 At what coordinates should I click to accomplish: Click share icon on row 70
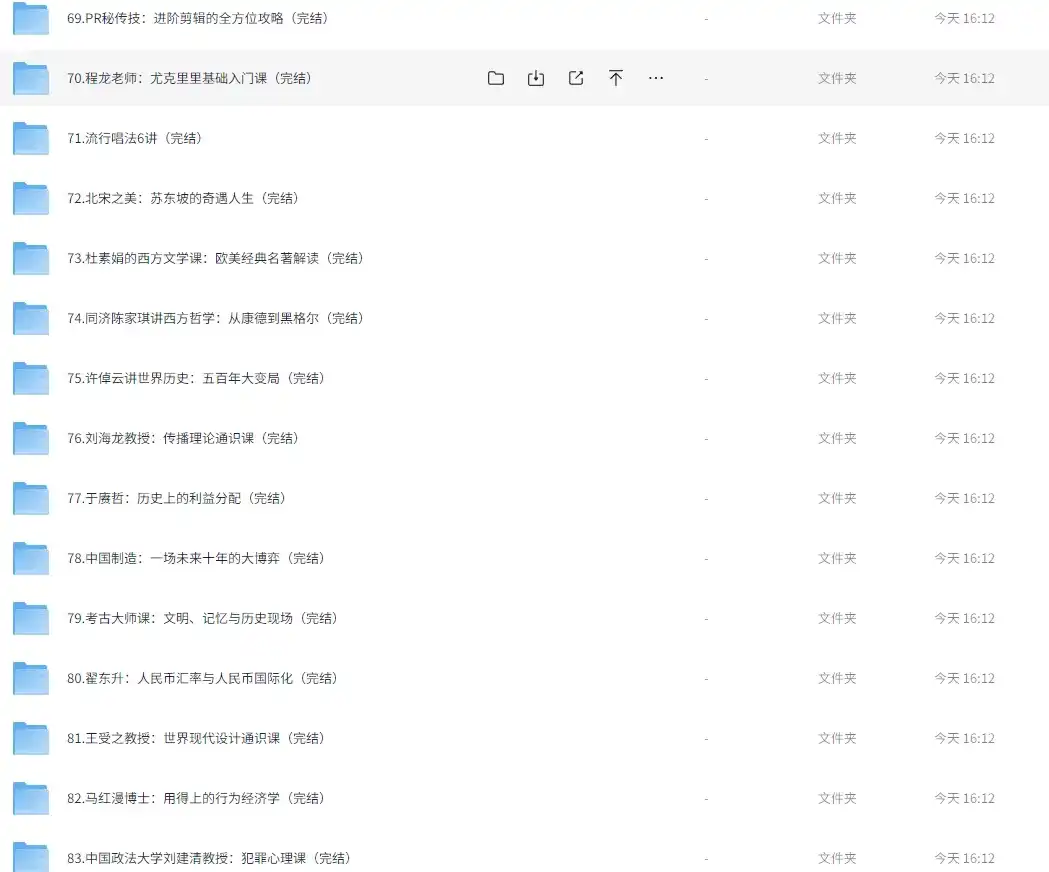tap(576, 78)
